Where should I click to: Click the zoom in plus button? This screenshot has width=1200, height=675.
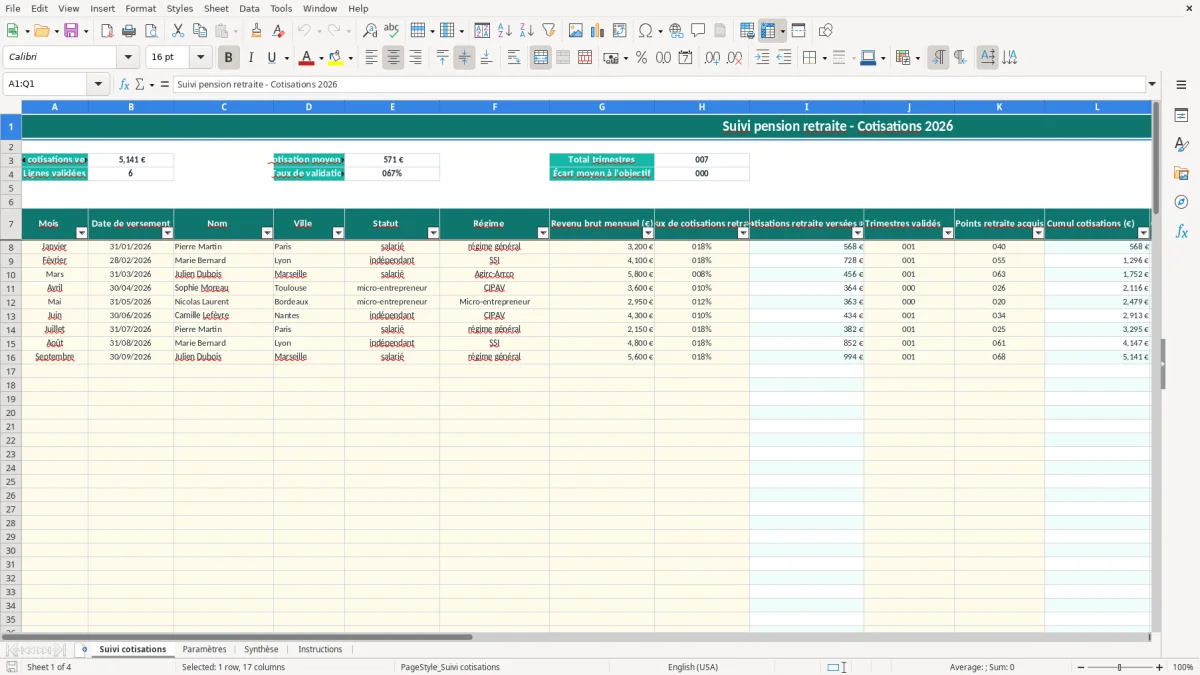[x=1160, y=667]
